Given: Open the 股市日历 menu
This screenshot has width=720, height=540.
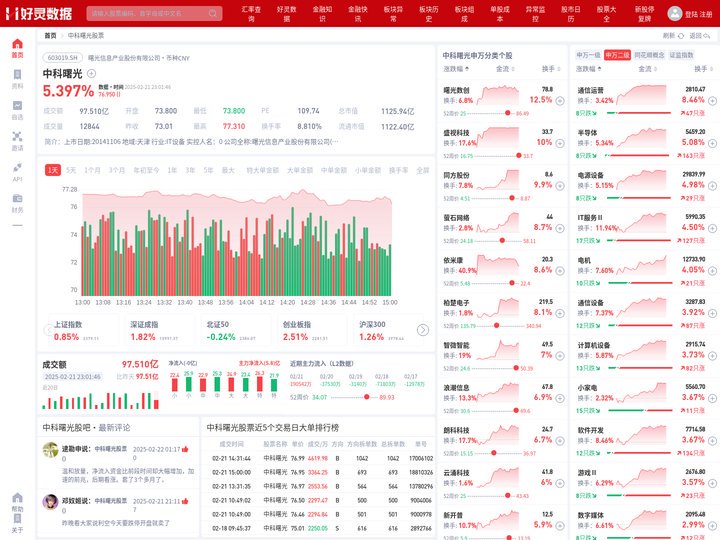Looking at the screenshot, I should (x=571, y=14).
